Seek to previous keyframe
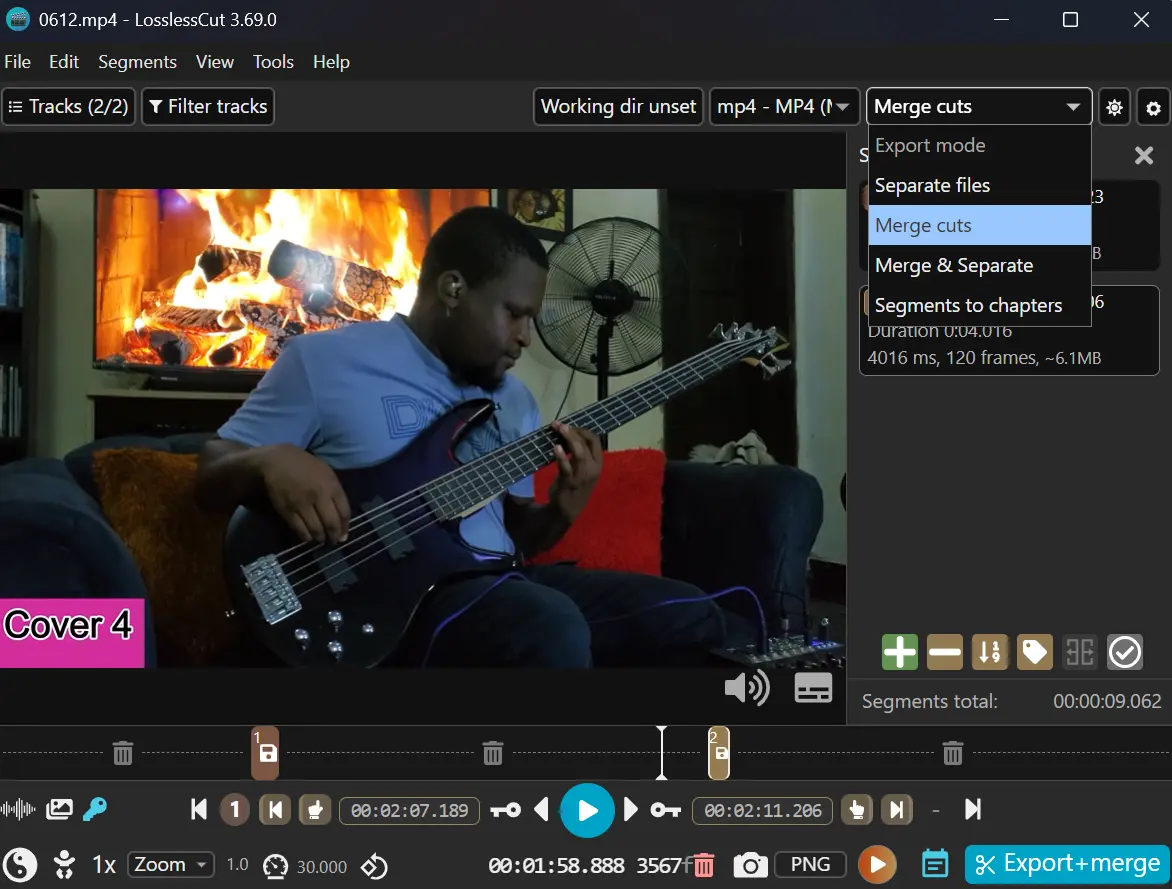1172x889 pixels. coord(505,810)
